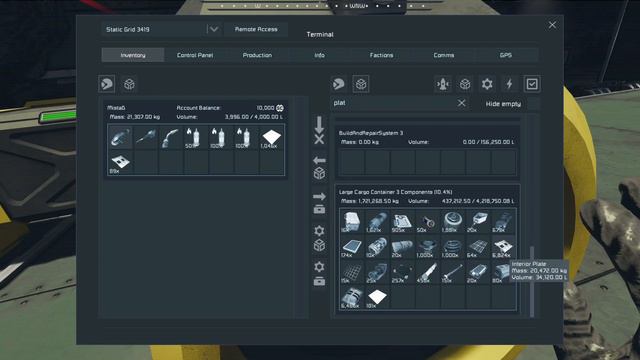This screenshot has height=360, width=640.
Task: Click the Remote Access button
Action: click(x=256, y=29)
